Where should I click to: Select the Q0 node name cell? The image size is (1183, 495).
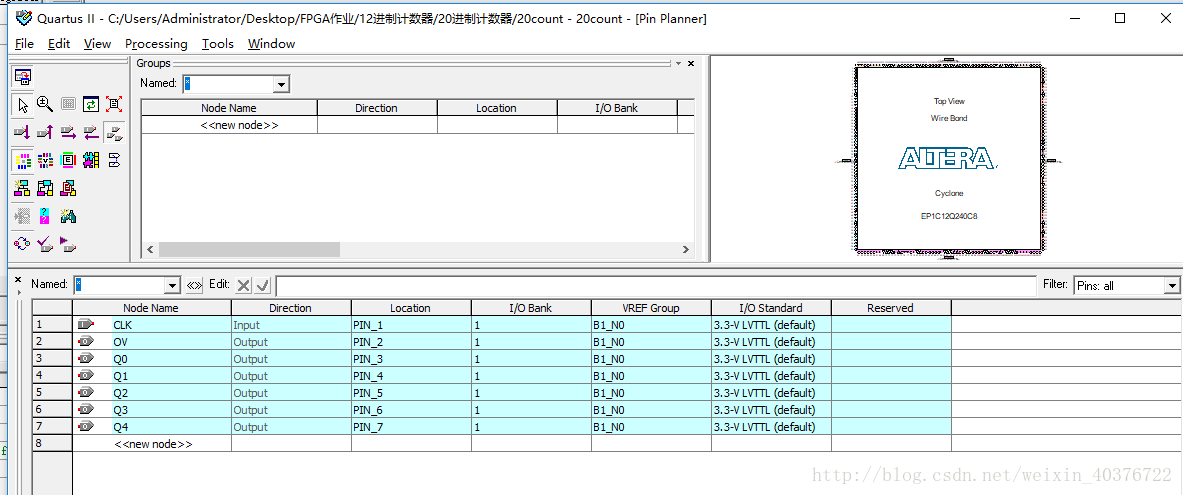tap(152, 359)
